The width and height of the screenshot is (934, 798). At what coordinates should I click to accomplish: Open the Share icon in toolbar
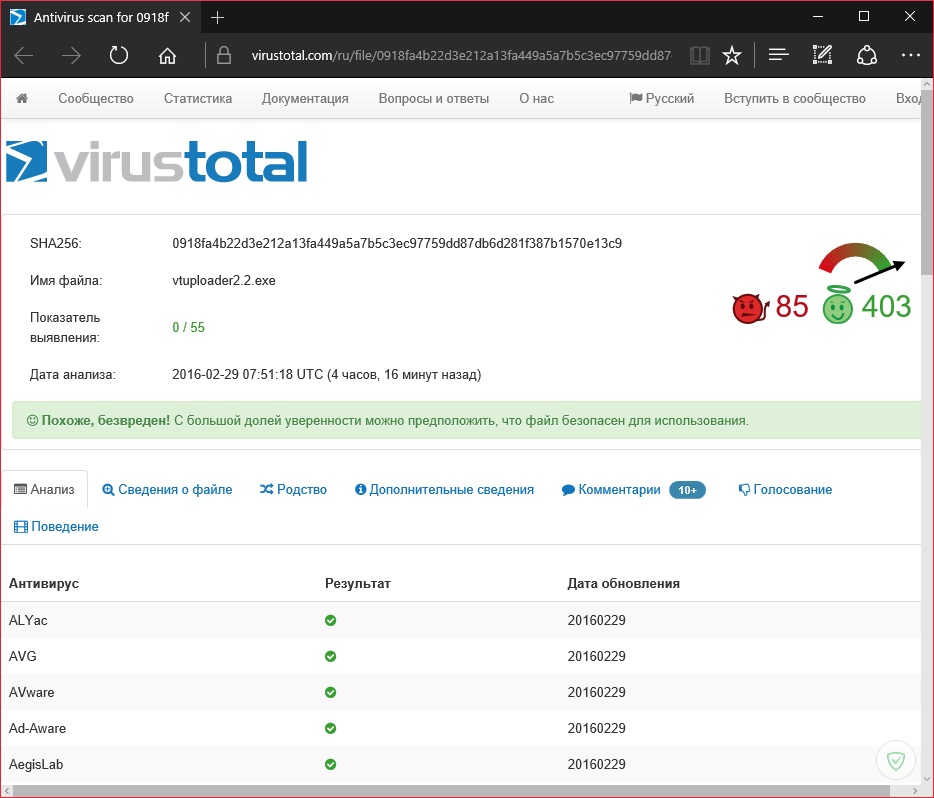pyautogui.click(x=867, y=55)
